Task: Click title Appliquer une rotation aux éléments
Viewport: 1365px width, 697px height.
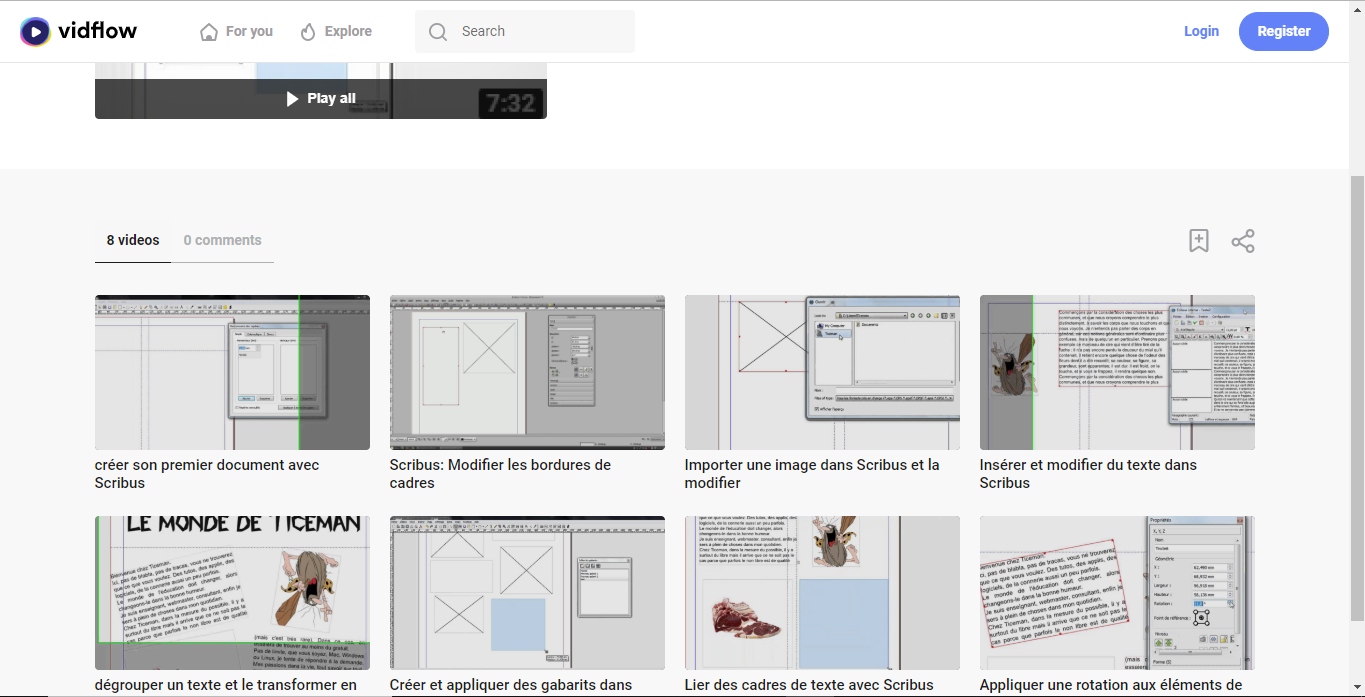Action: coord(1111,686)
